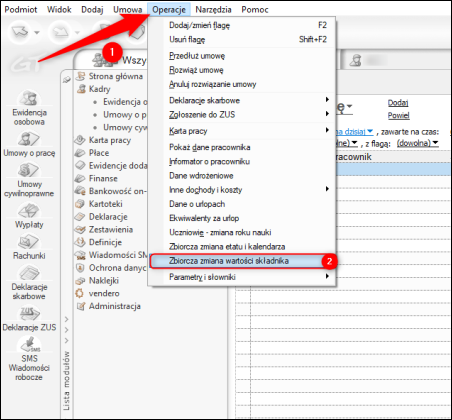The height and width of the screenshot is (420, 452).
Task: Open the Podmiot menu
Action: [x=21, y=10]
